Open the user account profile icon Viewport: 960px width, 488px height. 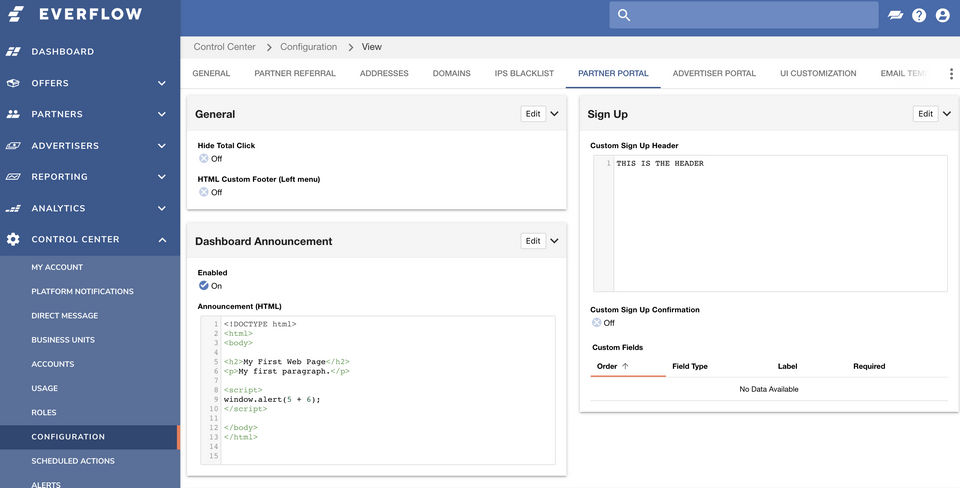point(942,15)
